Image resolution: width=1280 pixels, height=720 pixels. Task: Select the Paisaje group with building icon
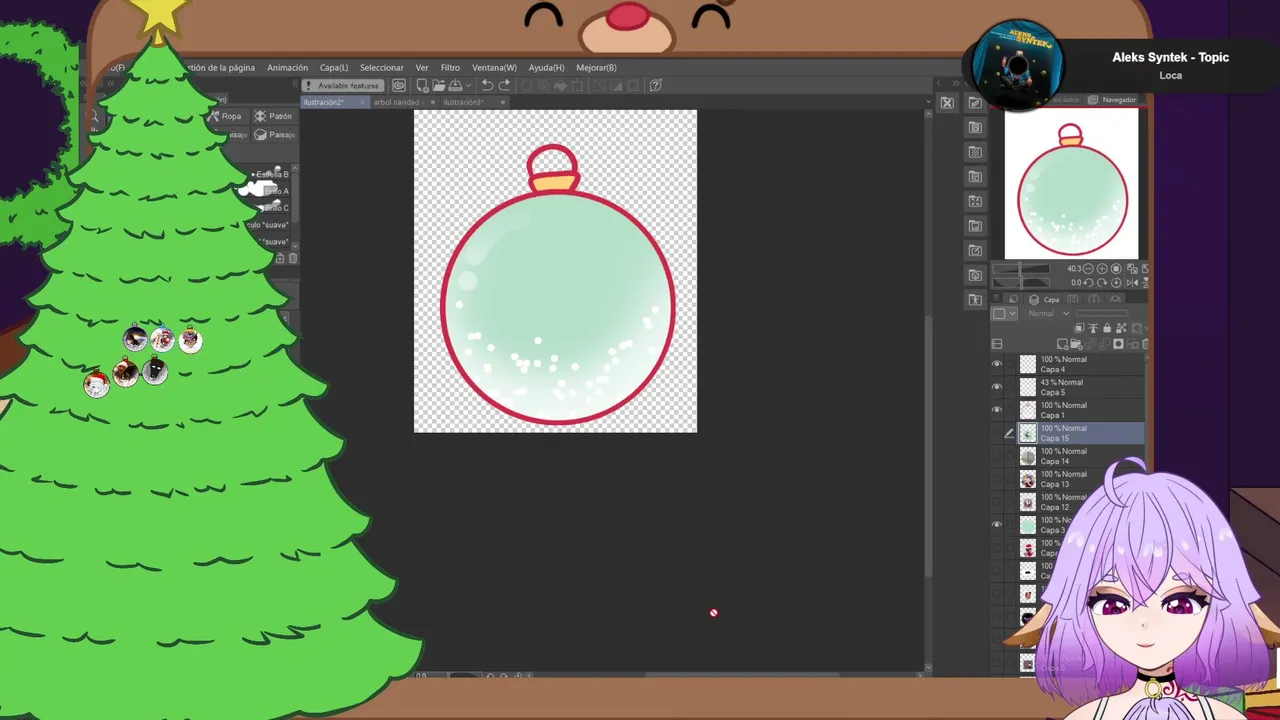click(274, 134)
